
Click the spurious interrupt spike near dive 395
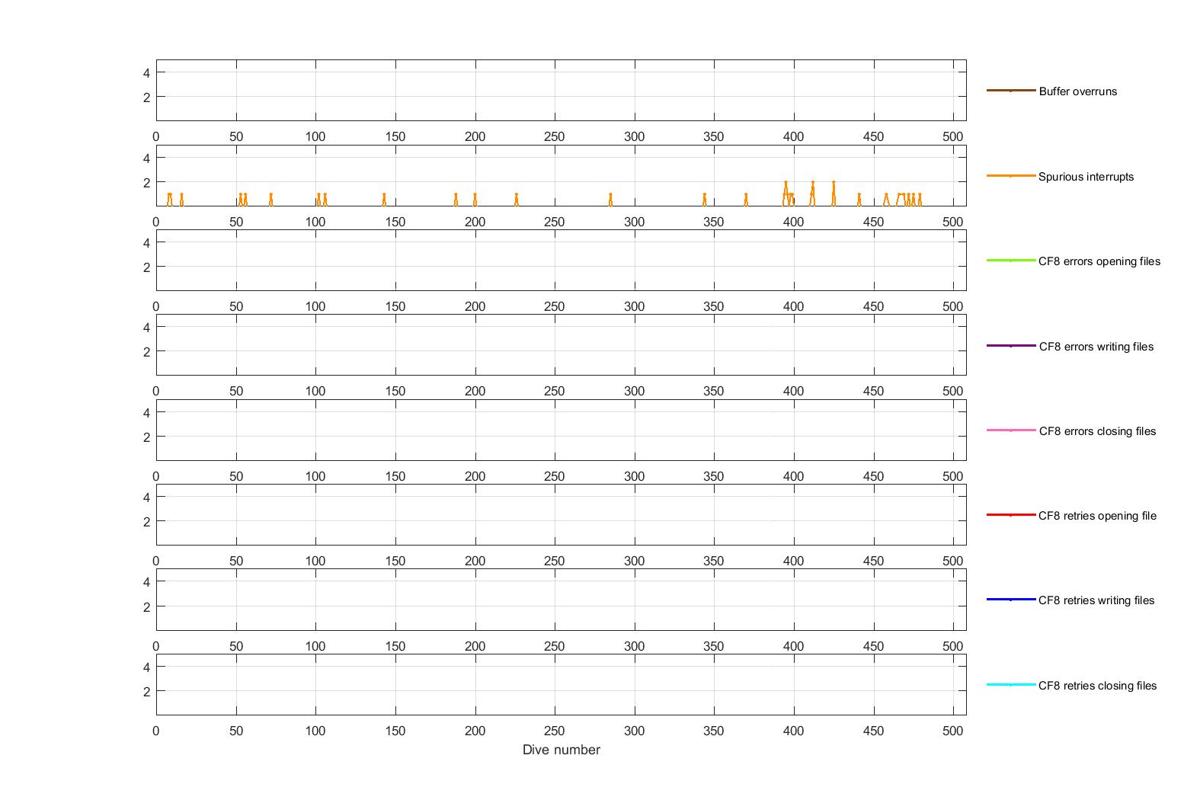coord(786,193)
